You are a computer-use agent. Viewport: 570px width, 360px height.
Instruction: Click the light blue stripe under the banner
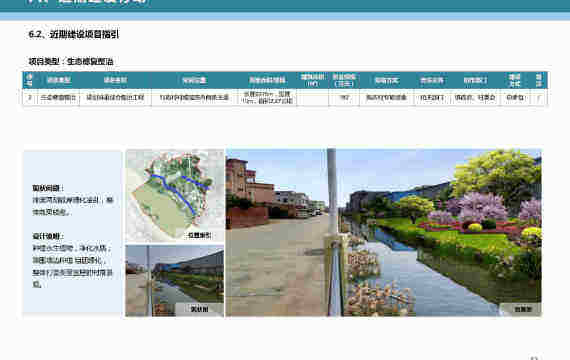coord(285,16)
